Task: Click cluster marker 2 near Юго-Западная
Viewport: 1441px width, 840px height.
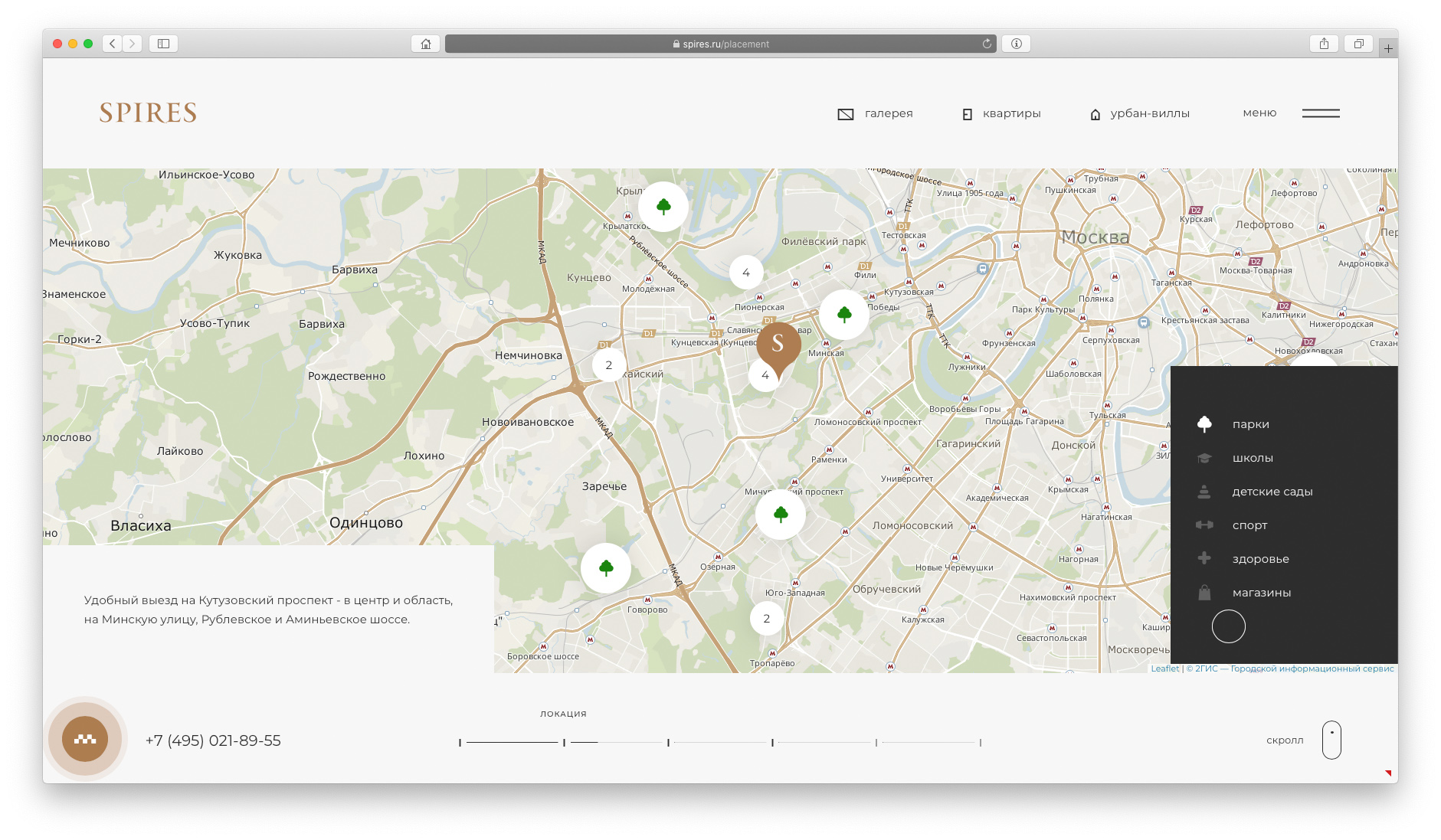Action: [x=767, y=619]
